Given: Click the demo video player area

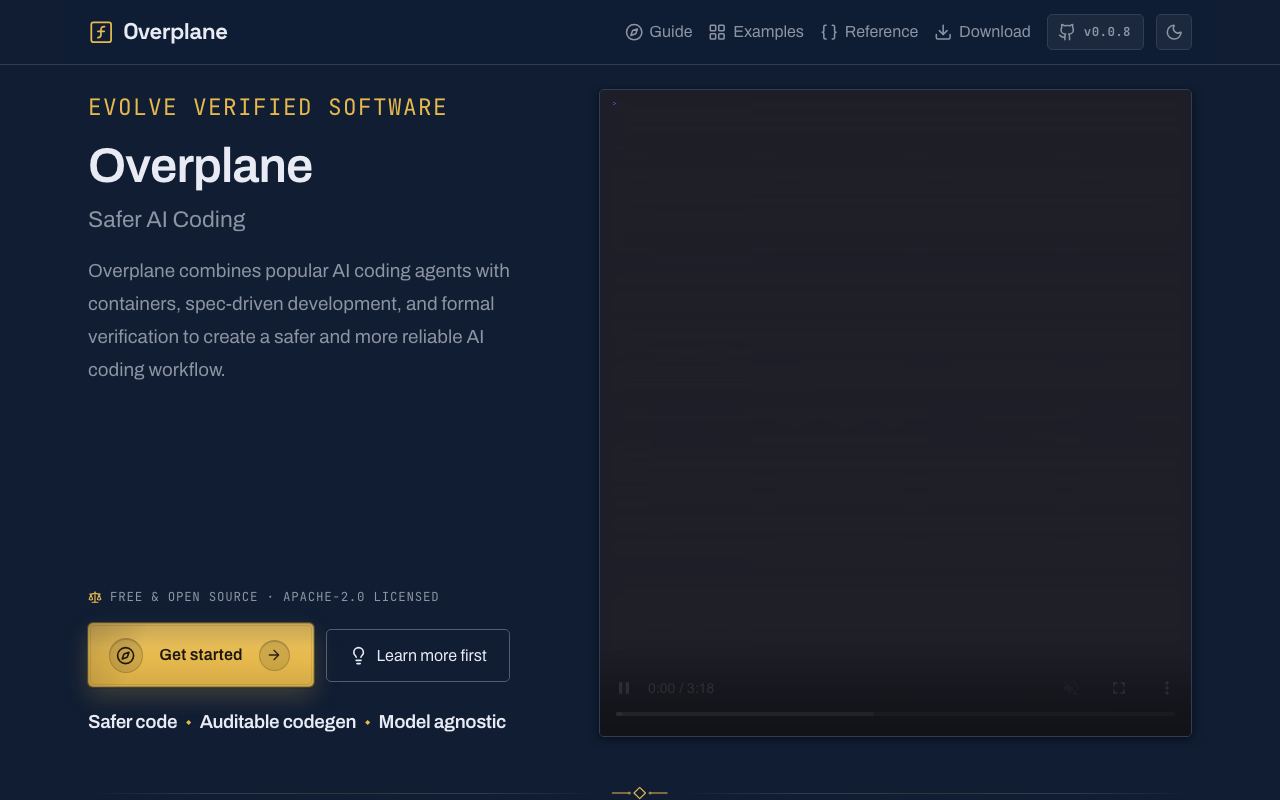Looking at the screenshot, I should coord(895,413).
